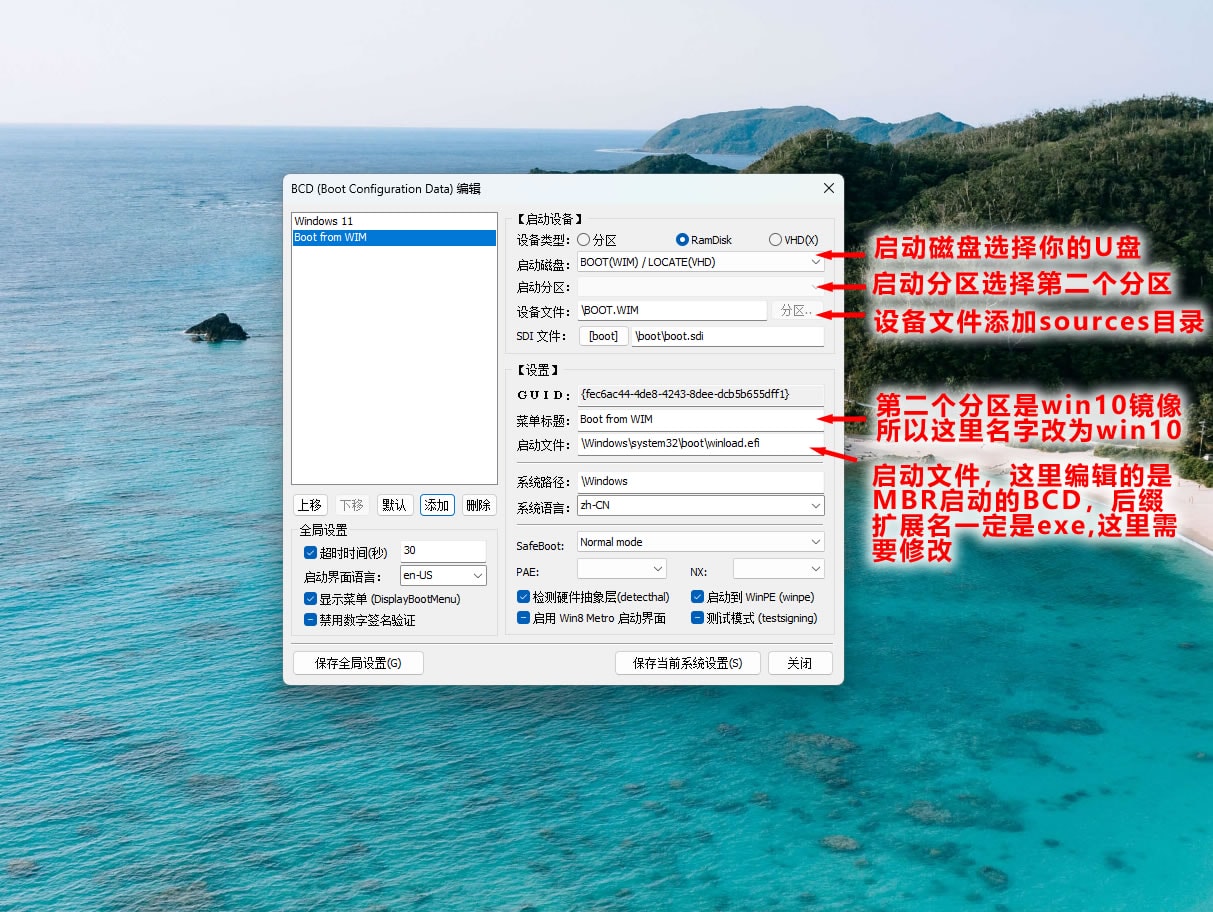This screenshot has height=912, width=1213.
Task: Select the VHD(X) device type option
Action: 775,240
